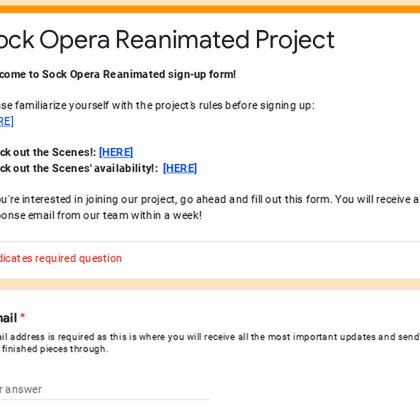This screenshot has height=420, width=420.
Task: Click the word 'Reanimated' in the form title
Action: pos(182,40)
